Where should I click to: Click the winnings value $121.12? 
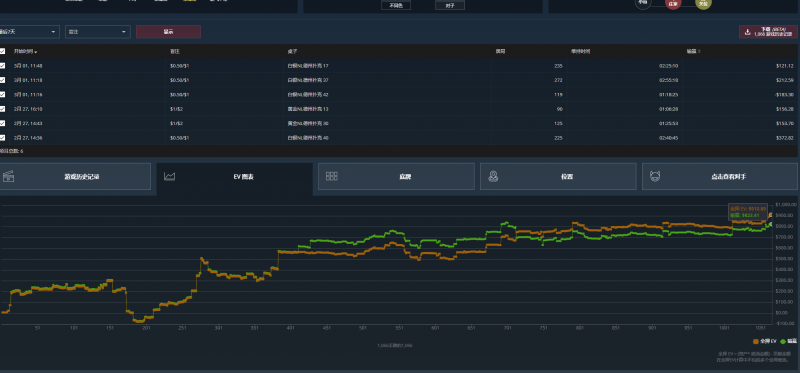[784, 66]
